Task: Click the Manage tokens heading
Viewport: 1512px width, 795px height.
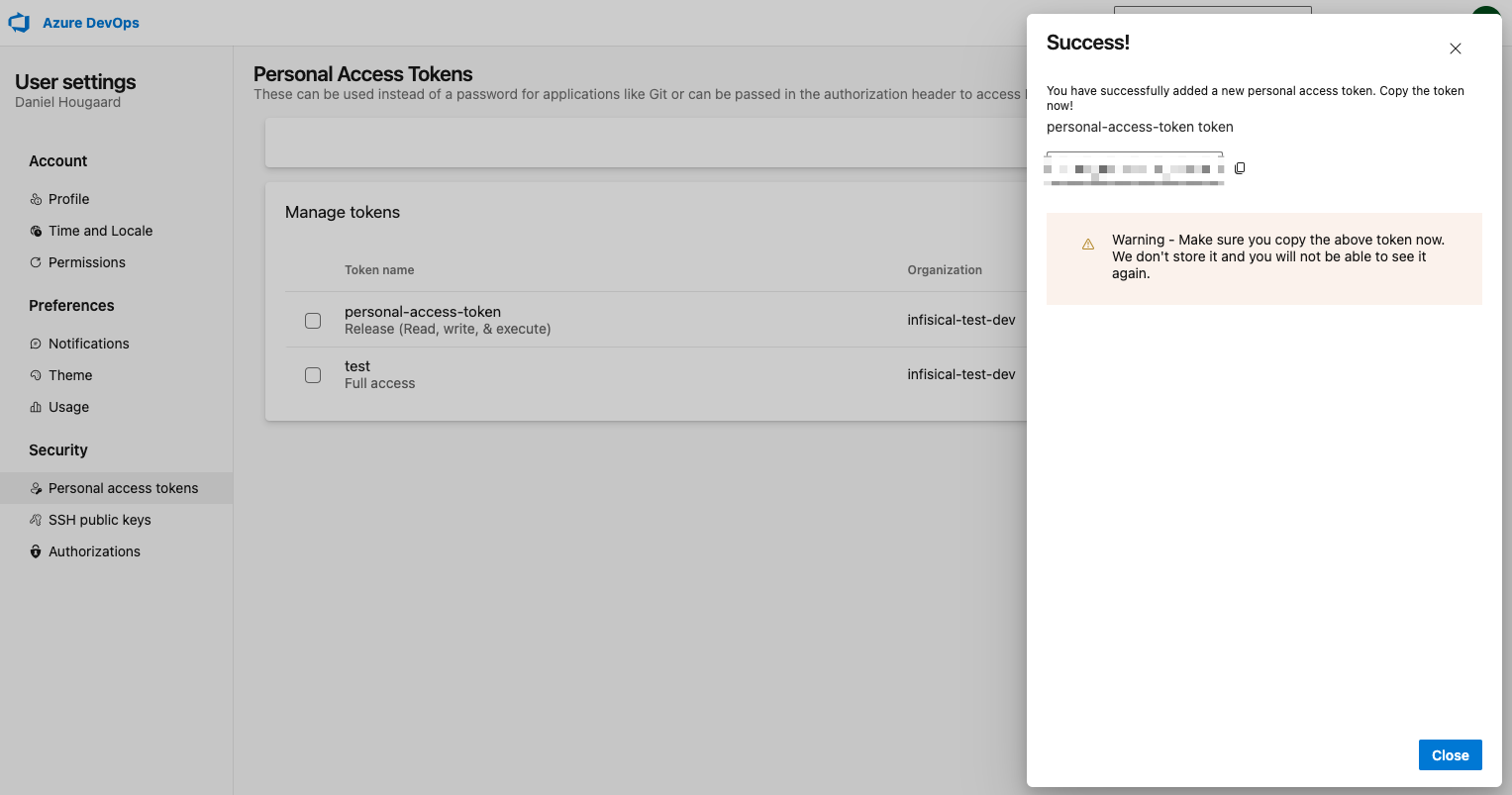Action: pyautogui.click(x=343, y=212)
